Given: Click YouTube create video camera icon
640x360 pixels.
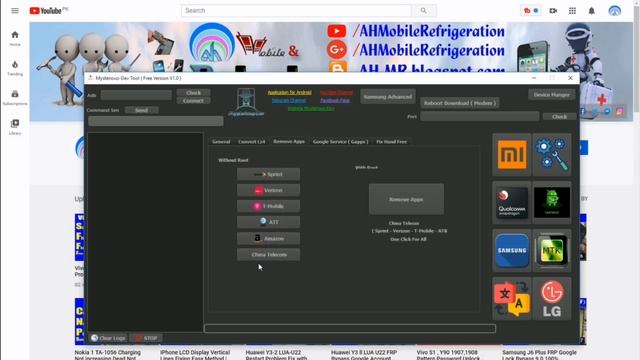Looking at the screenshot, I should point(553,11).
